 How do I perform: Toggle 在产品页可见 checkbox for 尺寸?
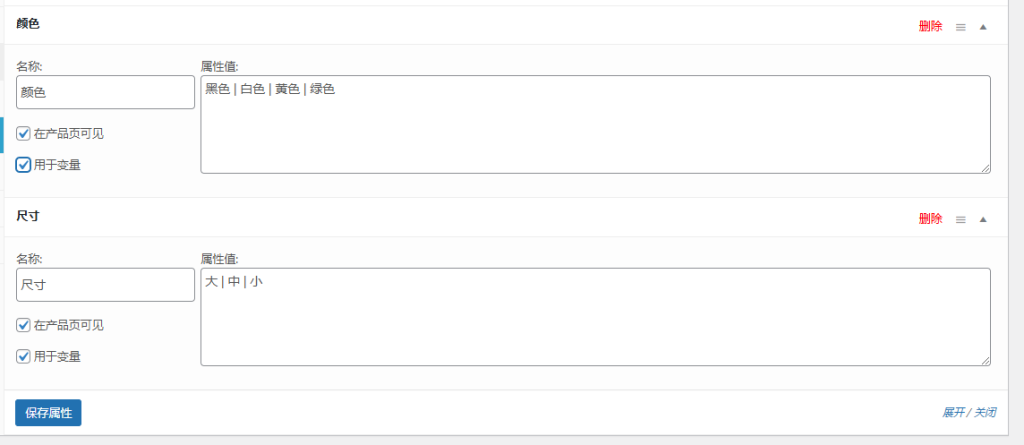click(24, 325)
